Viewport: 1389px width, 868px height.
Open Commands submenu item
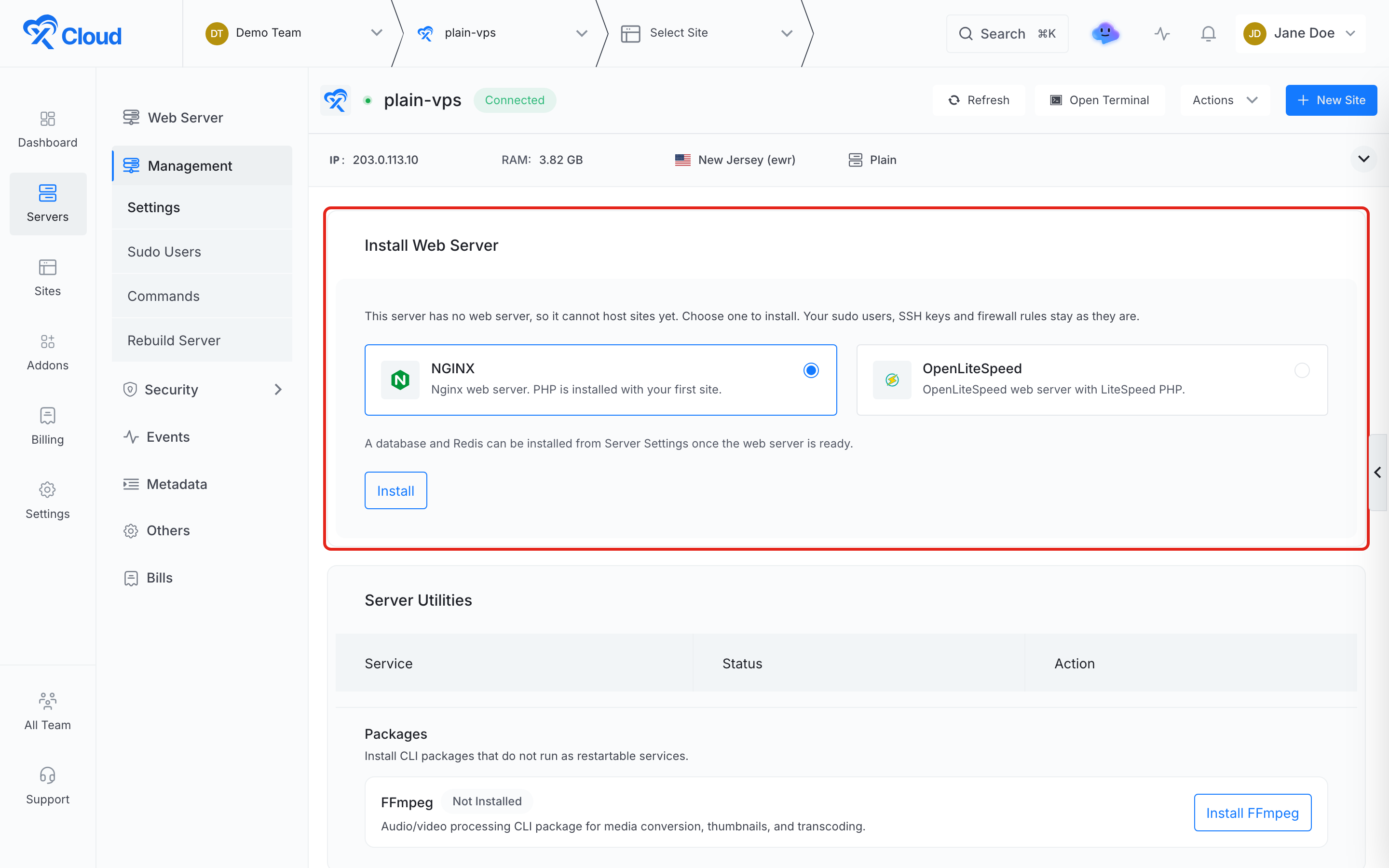click(202, 296)
